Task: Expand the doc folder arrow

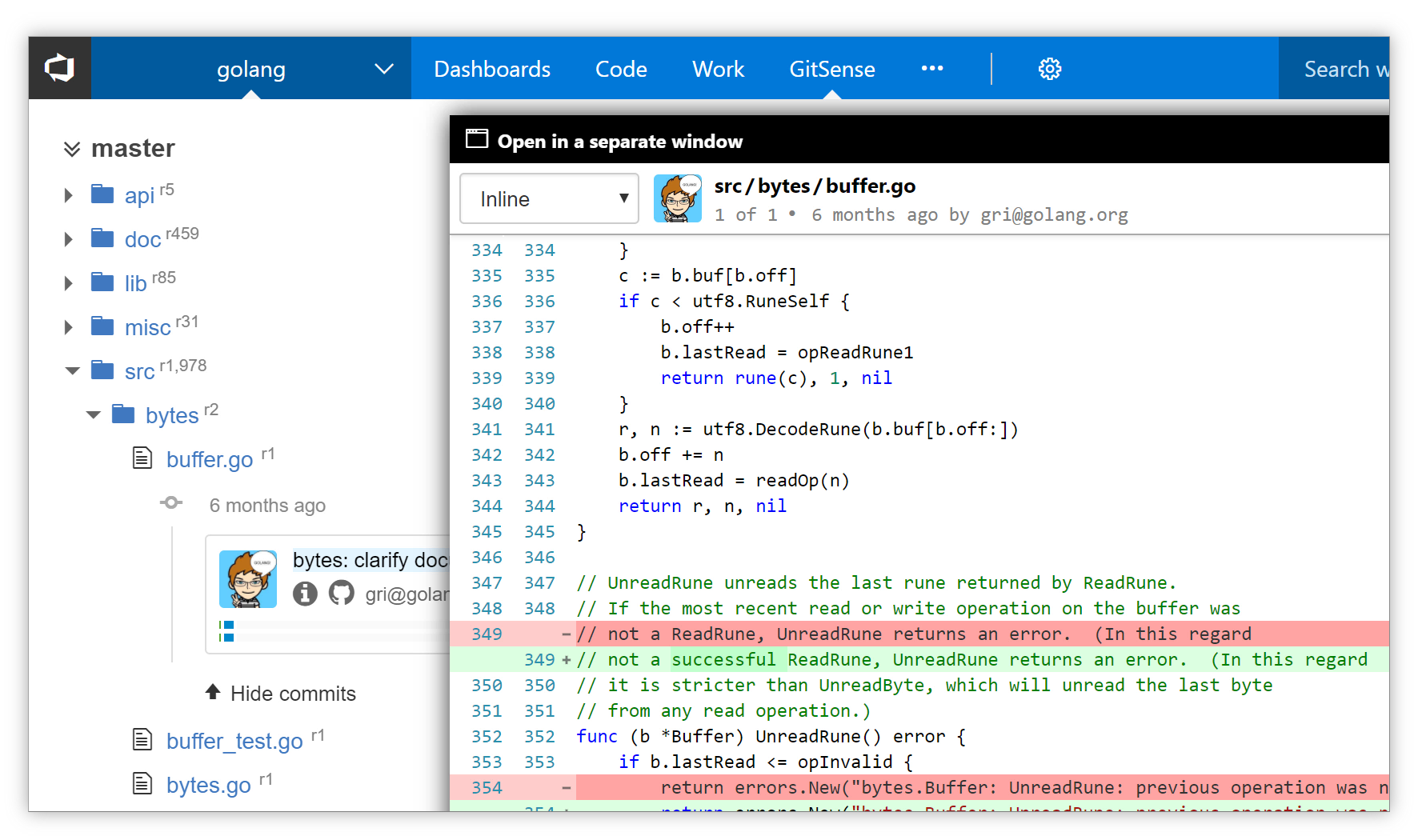Action: 69,239
